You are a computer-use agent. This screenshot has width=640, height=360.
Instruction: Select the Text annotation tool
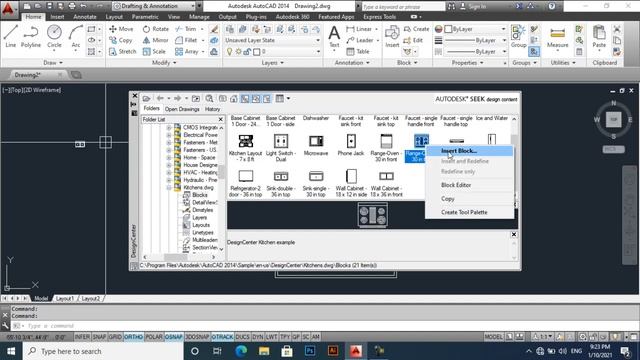click(x=334, y=36)
